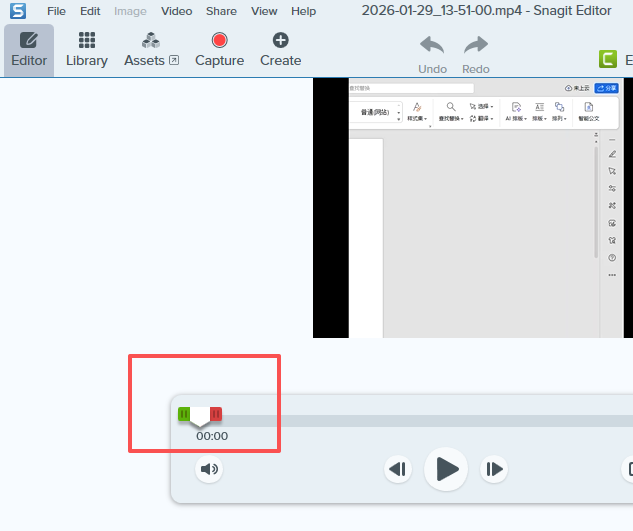This screenshot has height=531, width=633.
Task: Open the Assets panel
Action: point(151,49)
